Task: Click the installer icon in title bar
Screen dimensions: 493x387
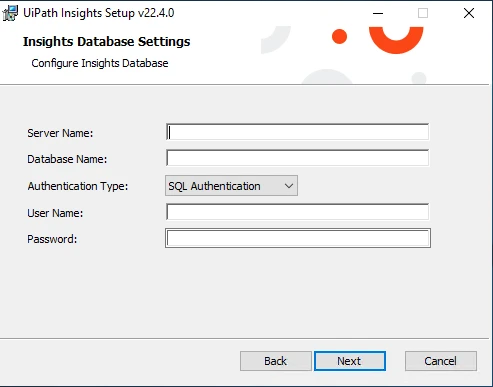Action: pos(10,13)
